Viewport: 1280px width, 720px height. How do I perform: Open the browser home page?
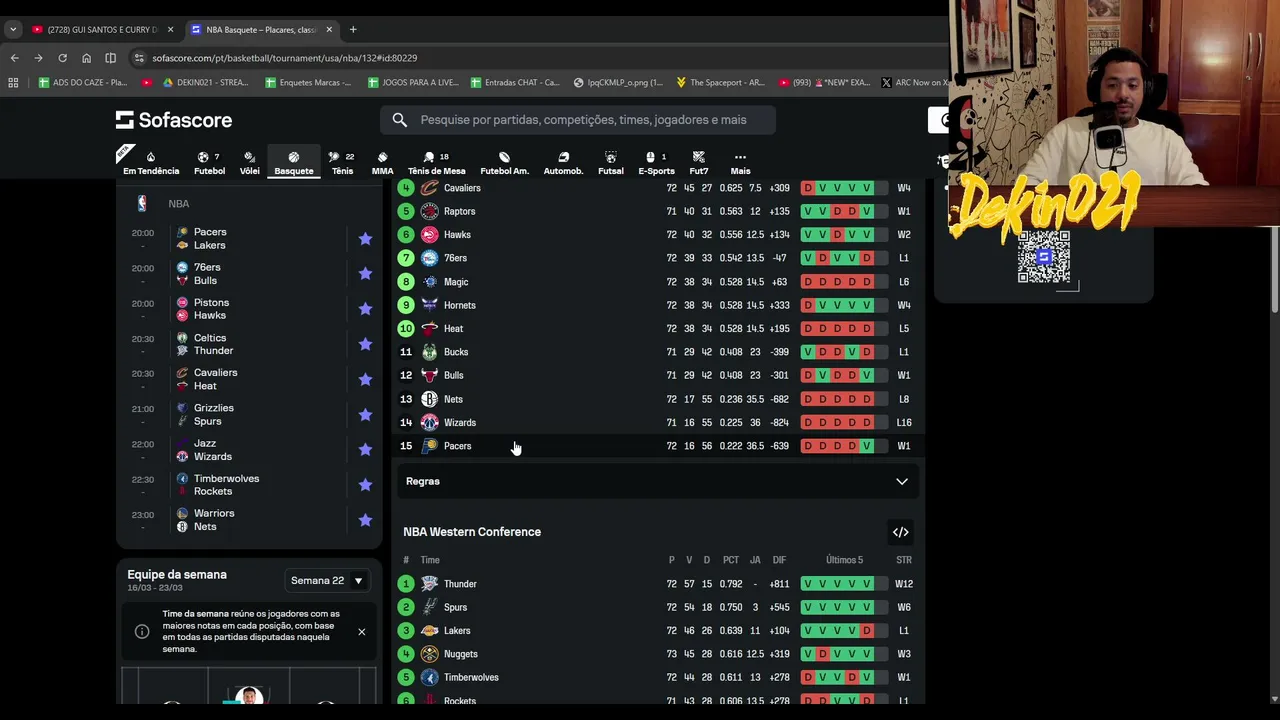(x=86, y=58)
